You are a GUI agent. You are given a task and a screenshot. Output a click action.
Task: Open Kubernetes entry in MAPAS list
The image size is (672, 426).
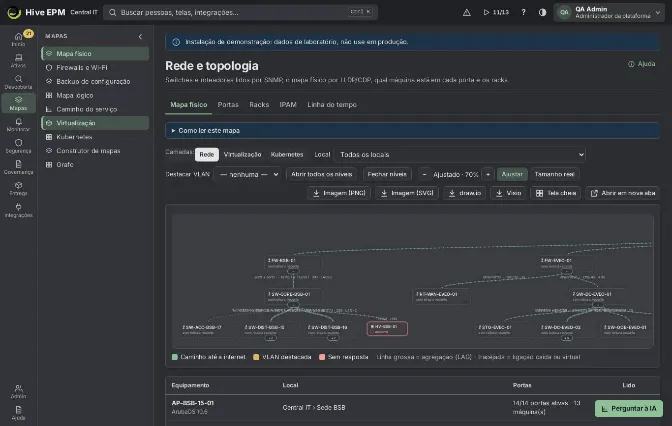95,137
